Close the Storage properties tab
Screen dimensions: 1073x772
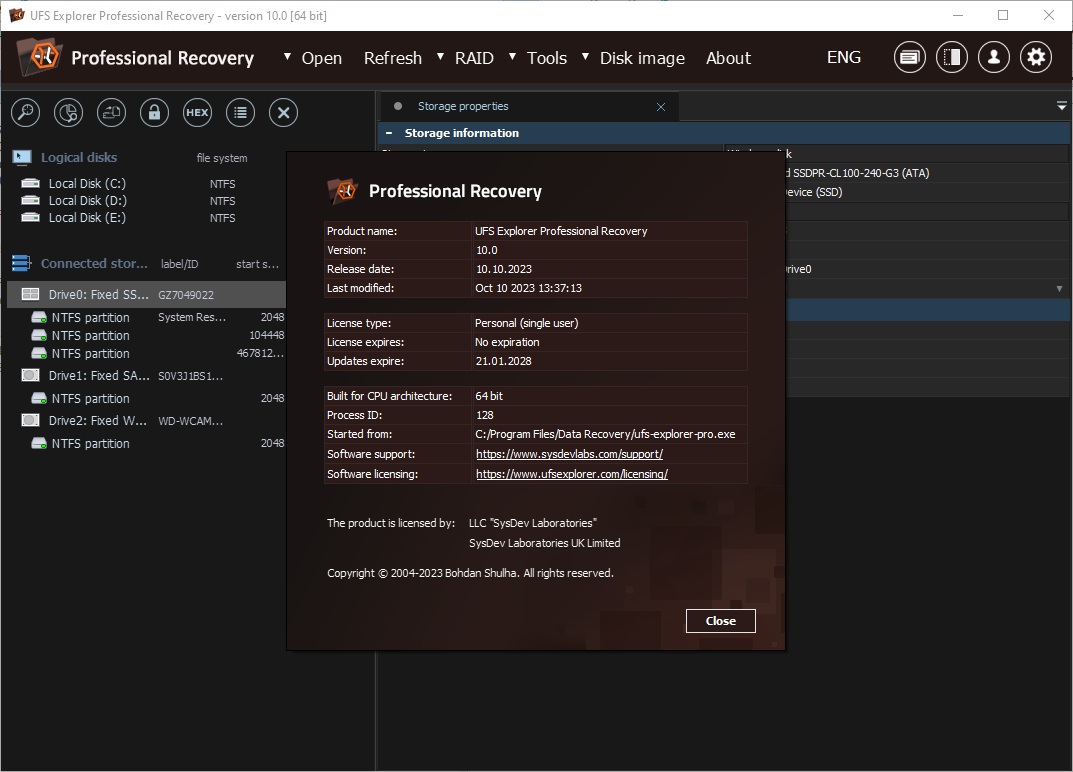[661, 107]
